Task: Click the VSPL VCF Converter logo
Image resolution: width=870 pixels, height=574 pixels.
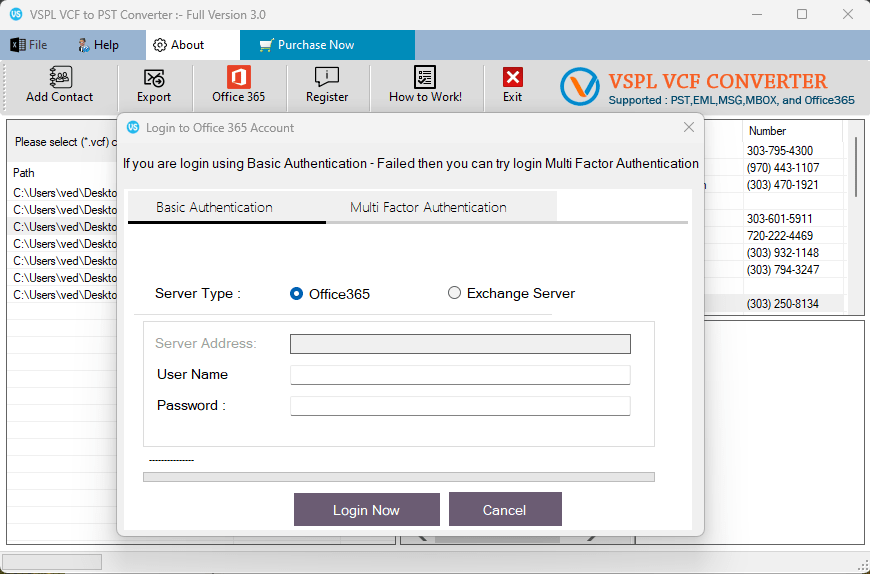Action: (579, 87)
